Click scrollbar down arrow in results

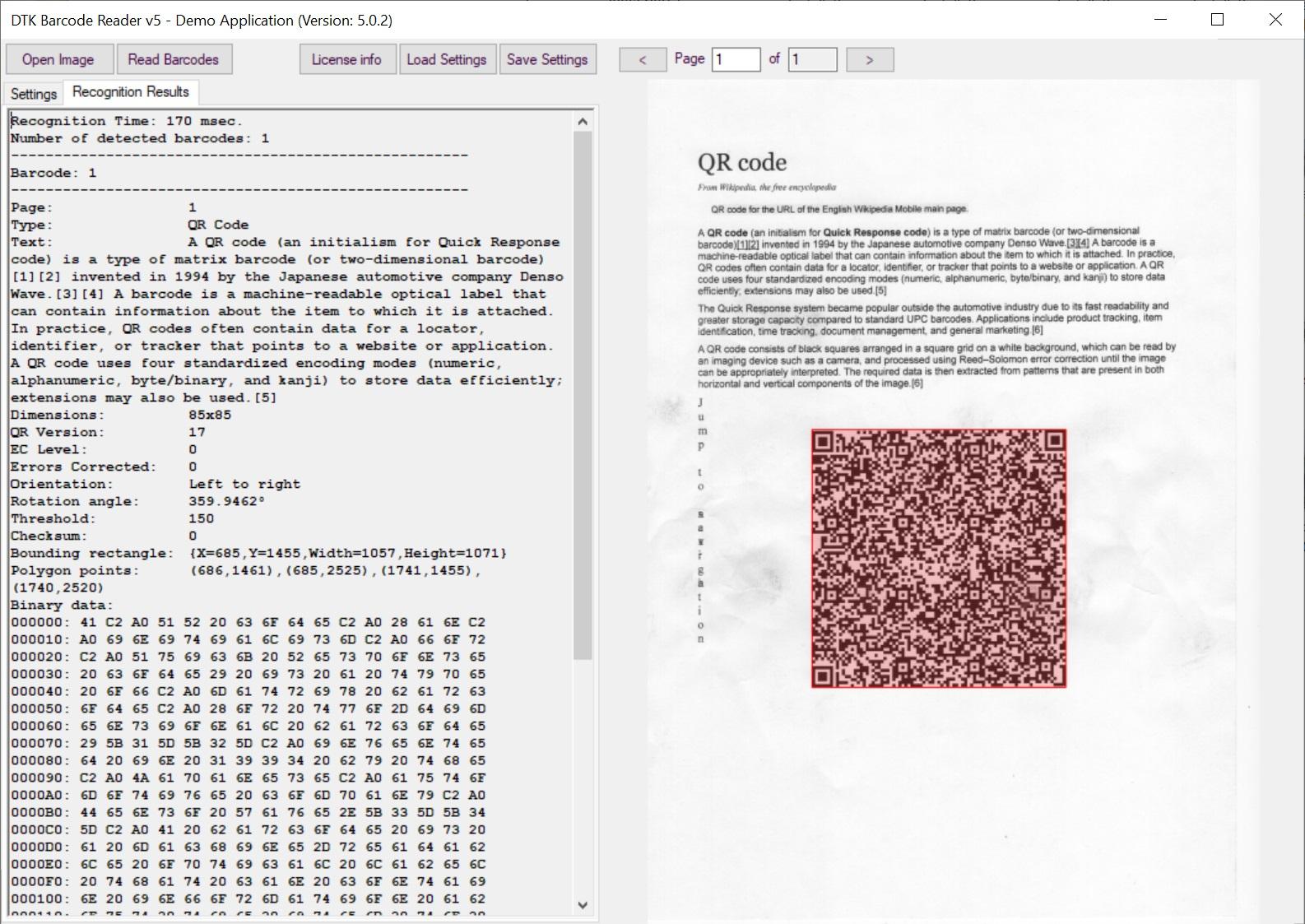click(x=583, y=905)
